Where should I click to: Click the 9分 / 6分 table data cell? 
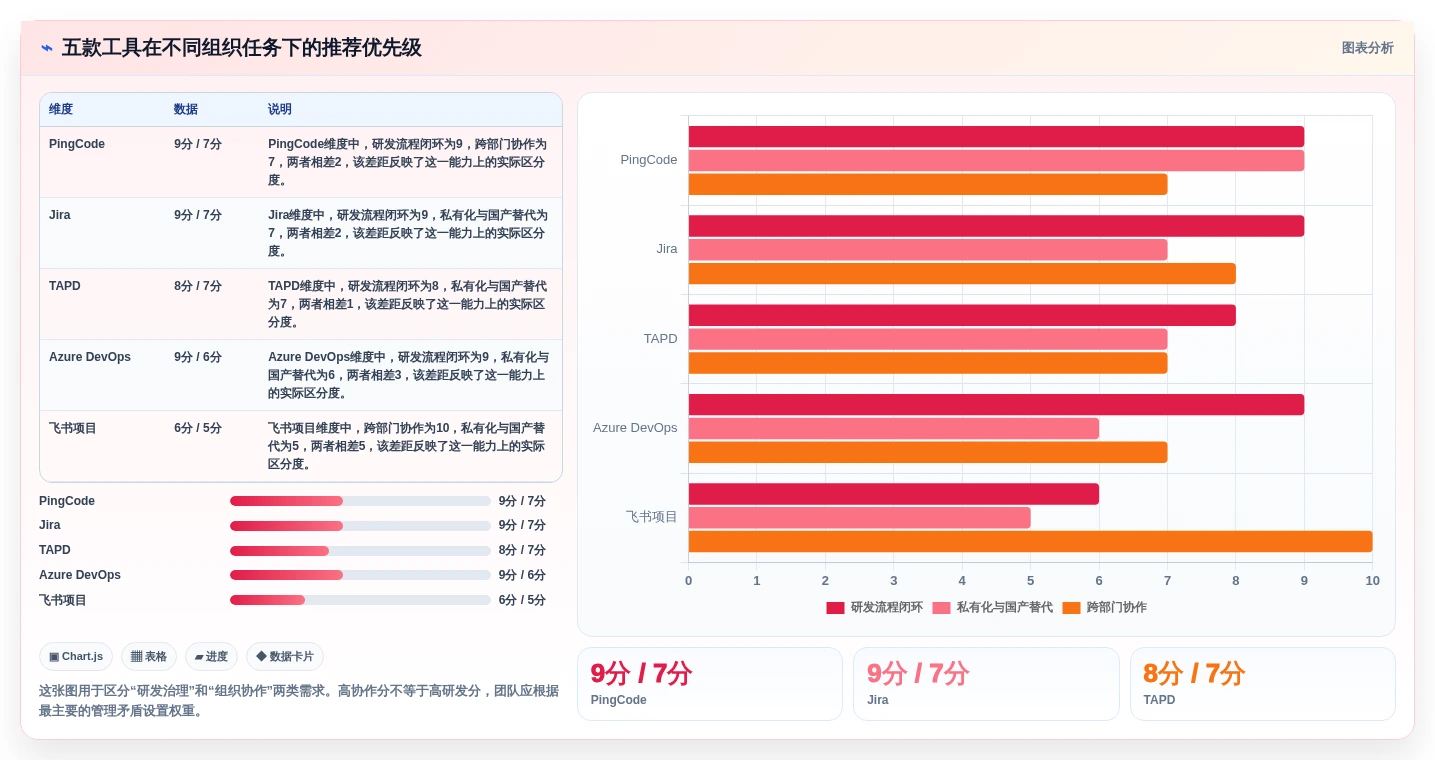(x=212, y=375)
